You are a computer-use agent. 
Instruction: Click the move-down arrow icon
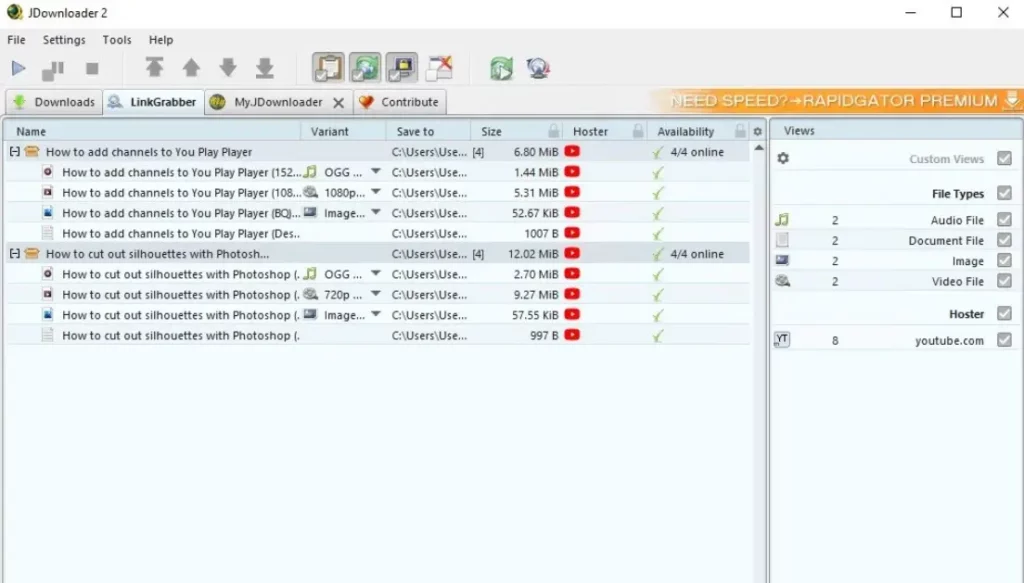pos(228,68)
